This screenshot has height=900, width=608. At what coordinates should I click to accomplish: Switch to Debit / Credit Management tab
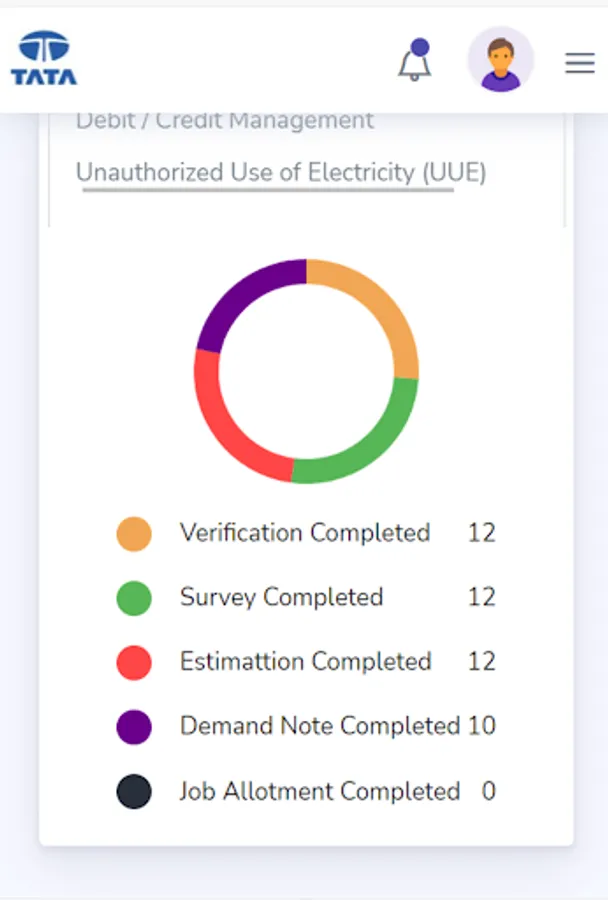click(x=225, y=121)
